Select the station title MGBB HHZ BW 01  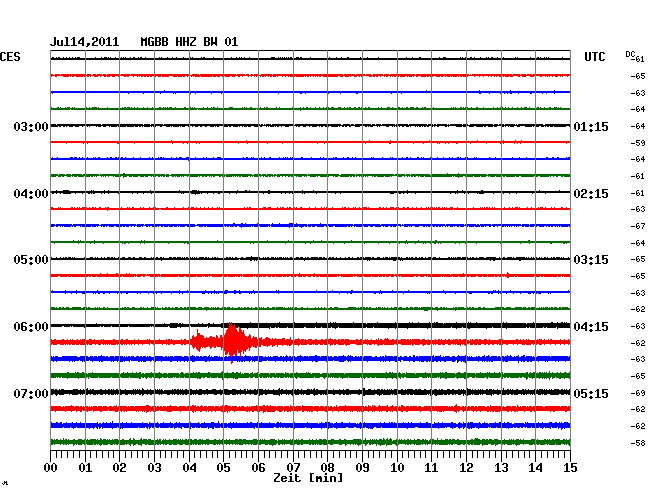189,42
